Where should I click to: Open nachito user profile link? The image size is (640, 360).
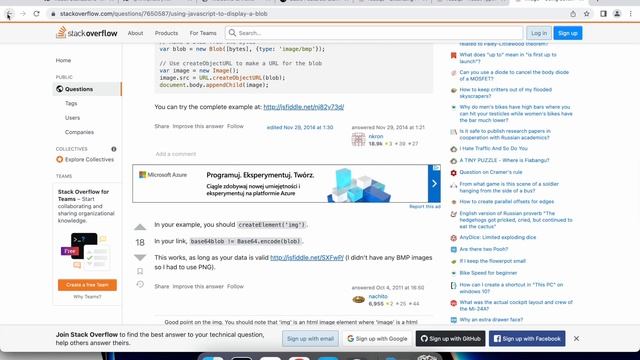pos(378,296)
